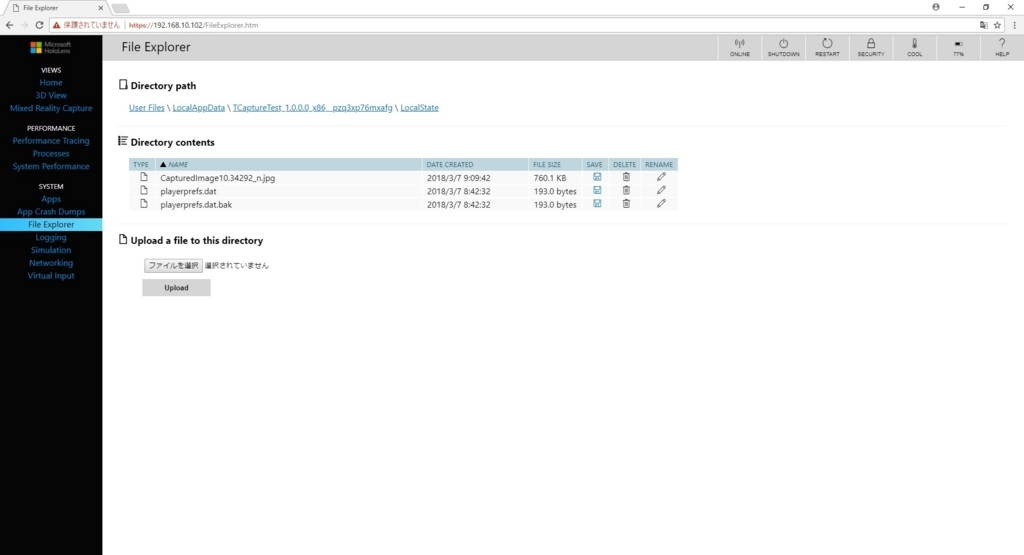Open Chrome three-dot menu

[1014, 25]
